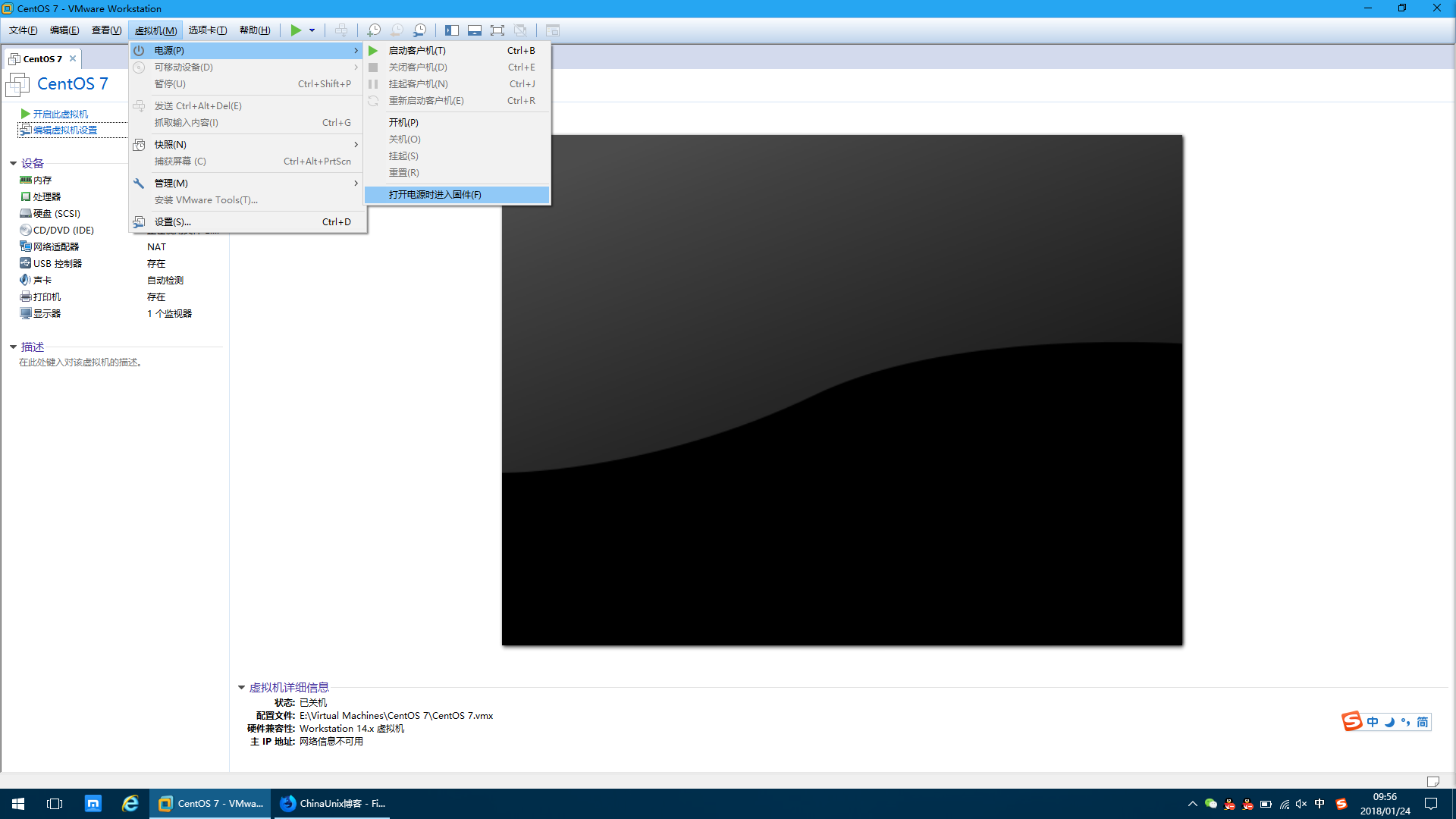Open the action center notification icon

tap(1431, 804)
